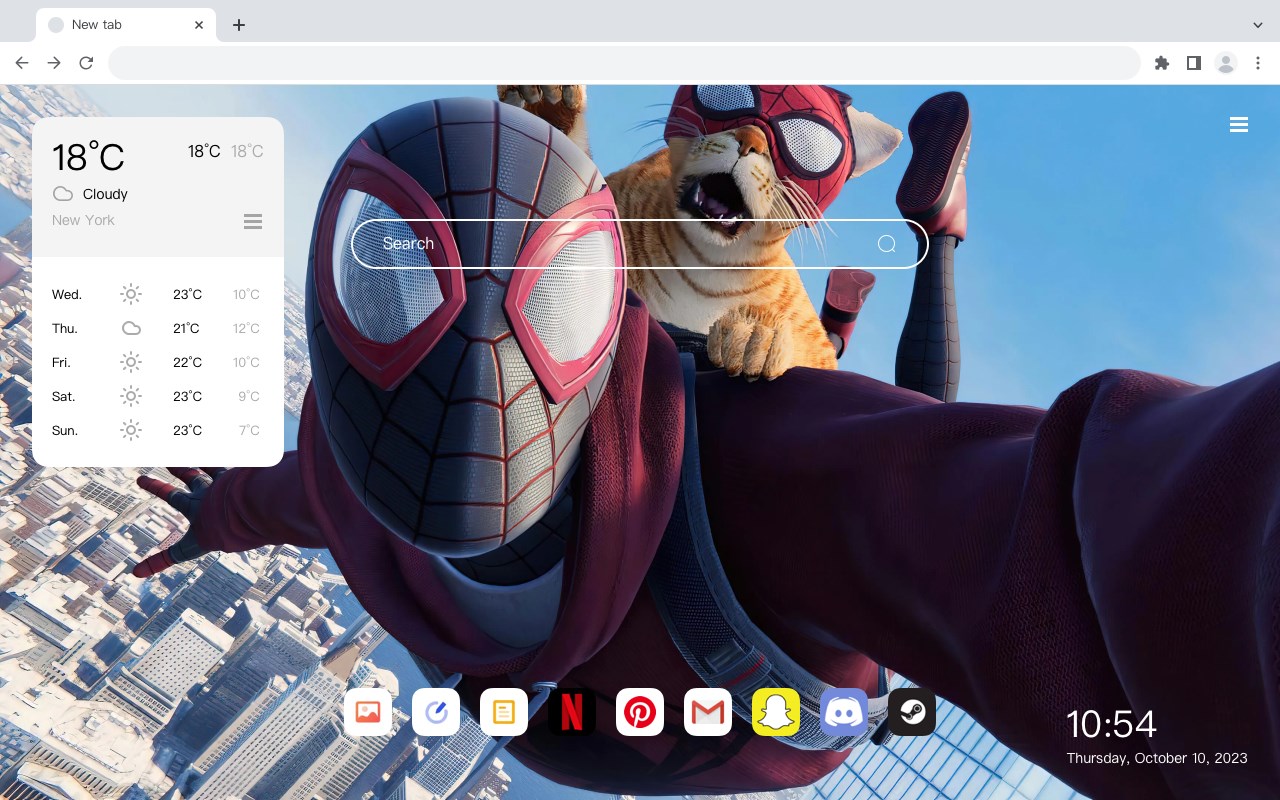Open the Gmail shortcut icon

708,712
